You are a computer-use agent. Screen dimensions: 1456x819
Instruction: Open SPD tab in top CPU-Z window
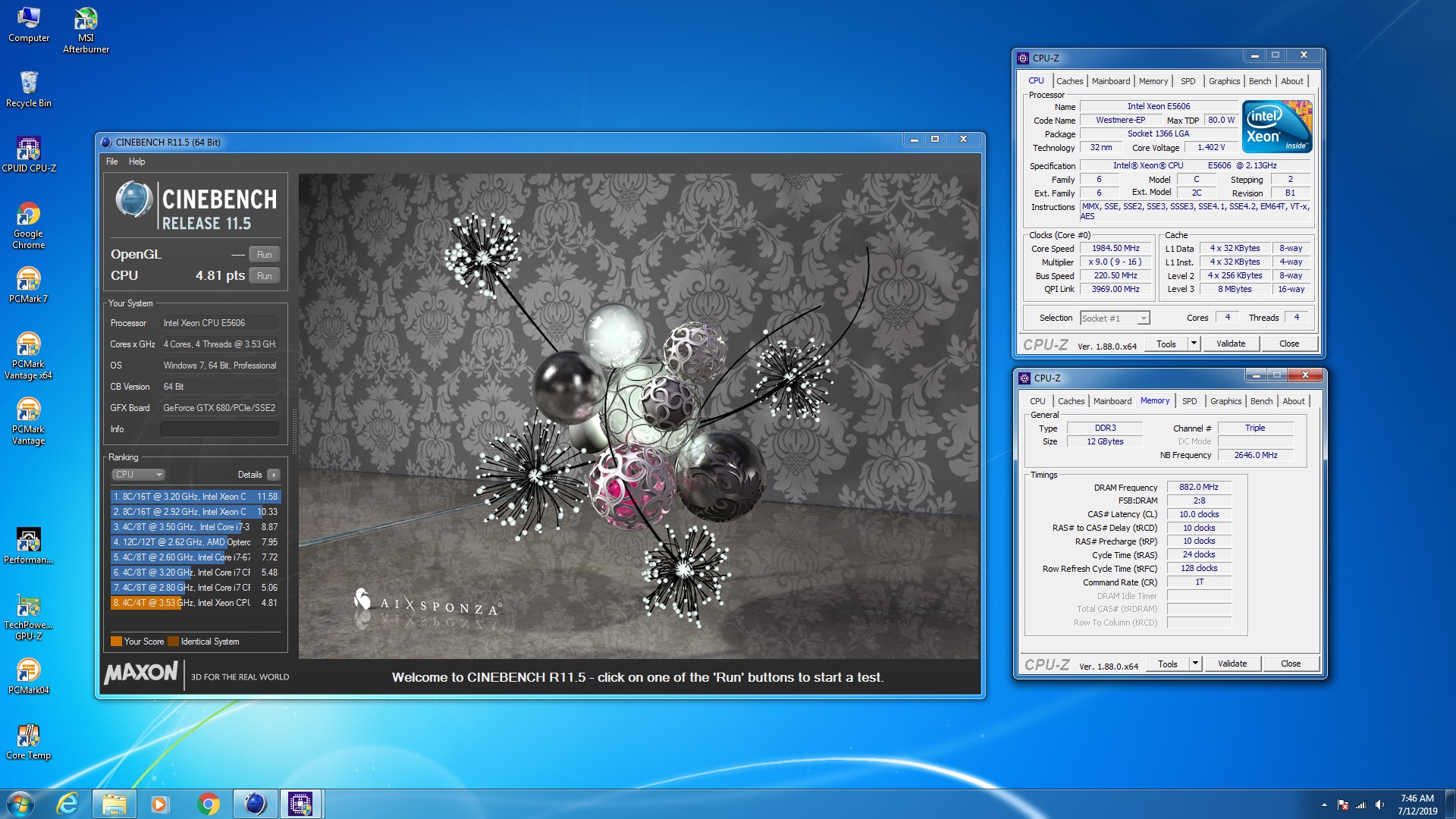tap(1188, 81)
